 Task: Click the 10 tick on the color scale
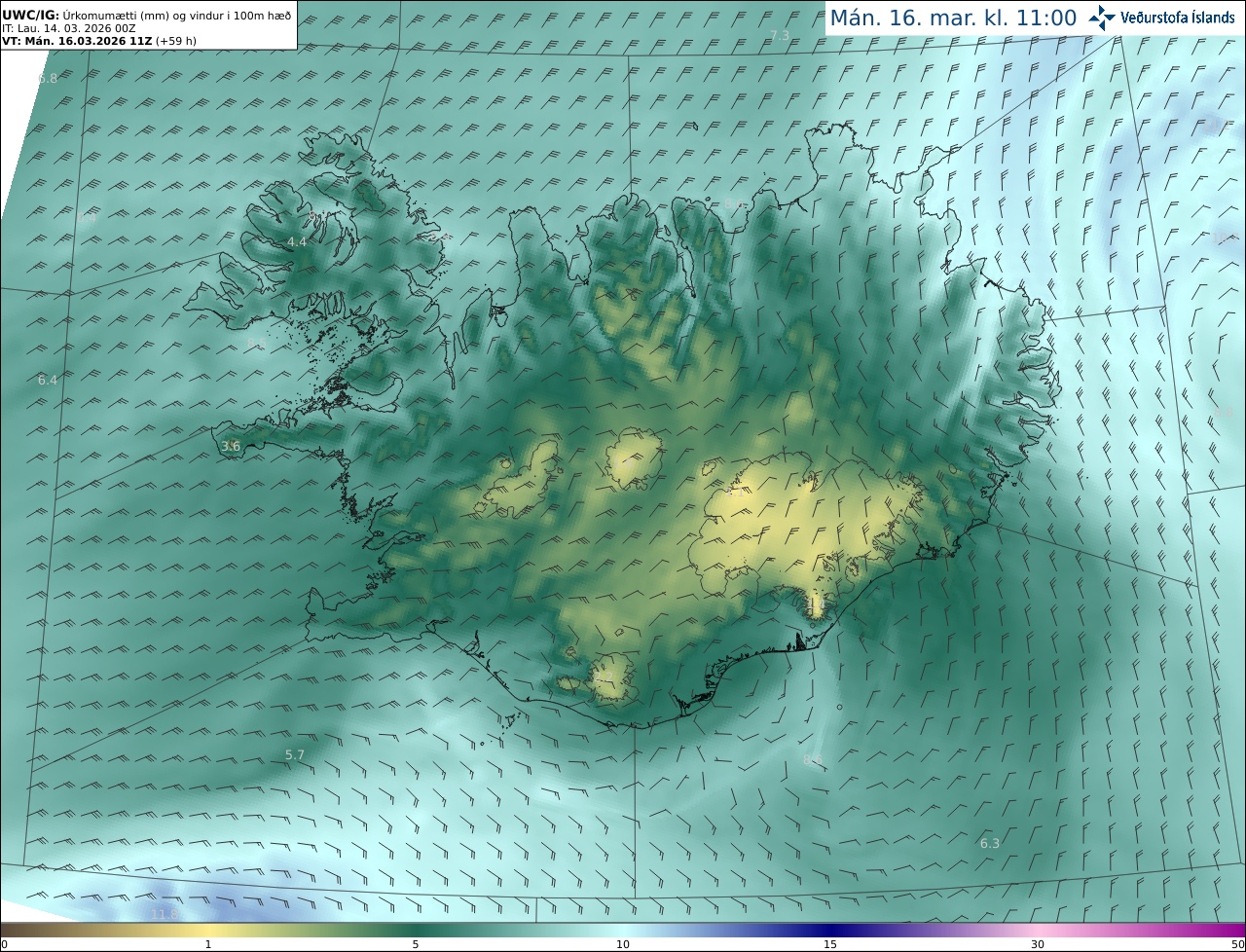pos(623,944)
